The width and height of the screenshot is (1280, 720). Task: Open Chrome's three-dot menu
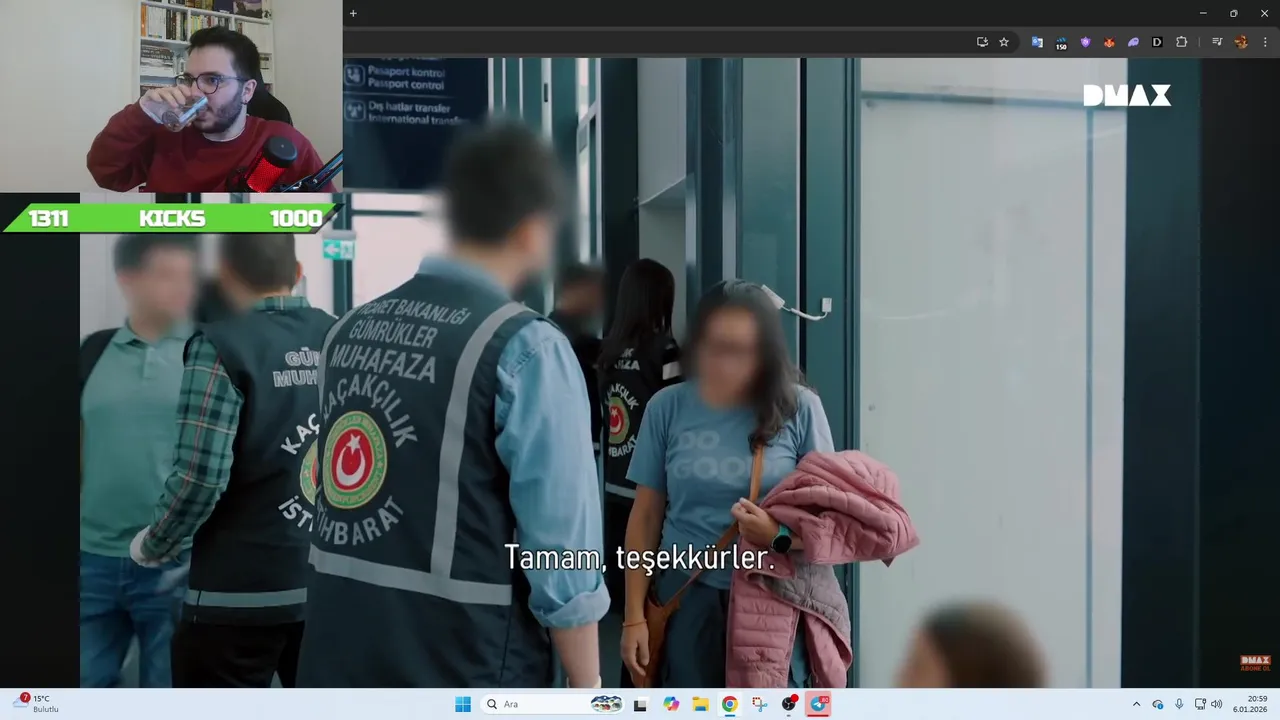click(x=1265, y=42)
